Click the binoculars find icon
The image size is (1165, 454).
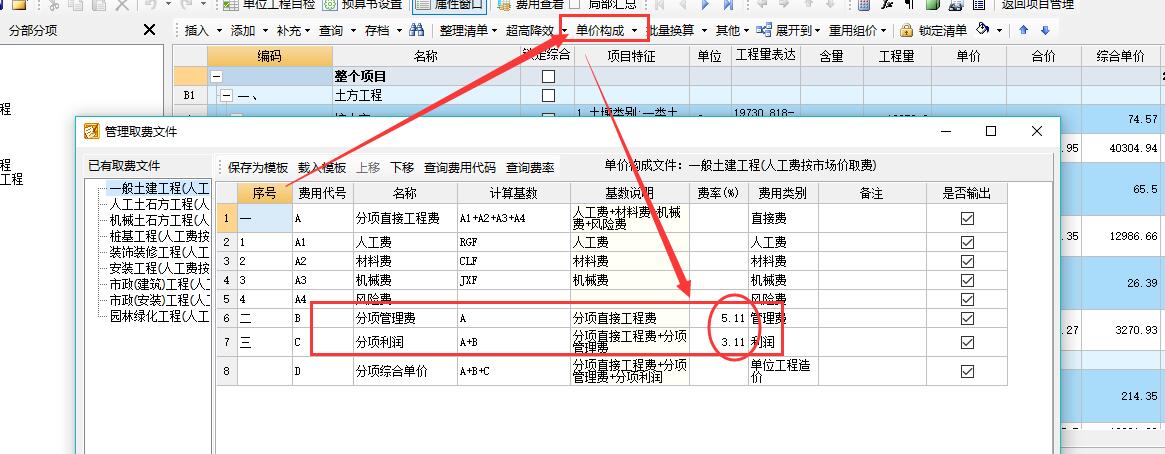point(417,30)
